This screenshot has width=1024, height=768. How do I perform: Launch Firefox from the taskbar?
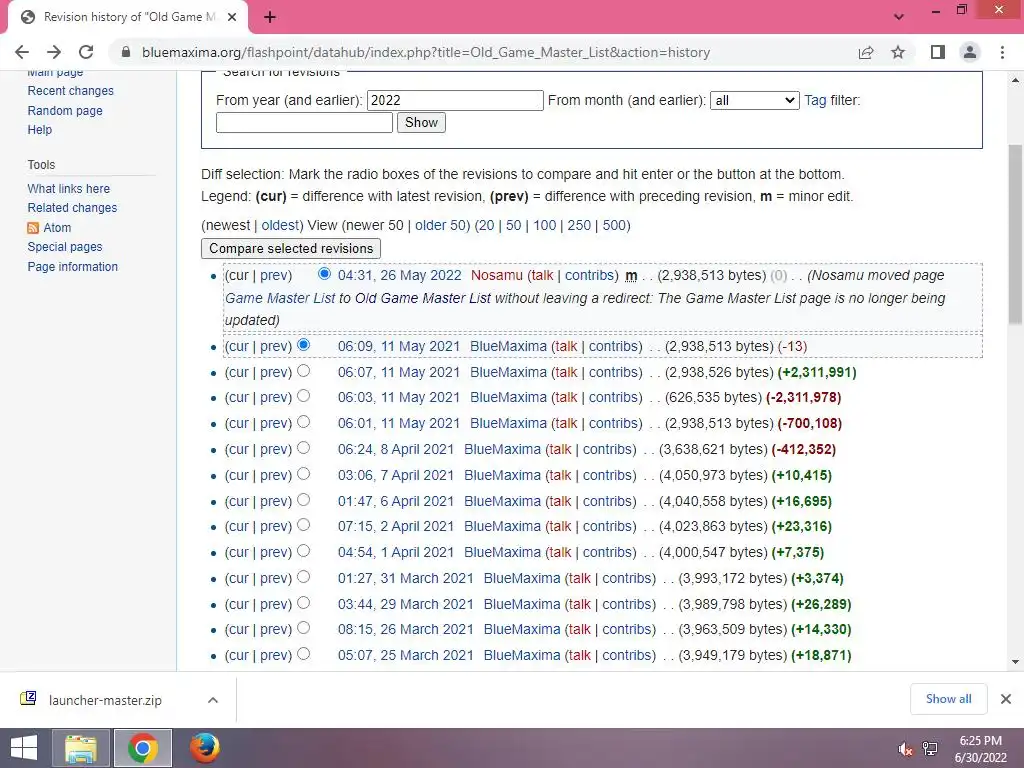pos(204,748)
